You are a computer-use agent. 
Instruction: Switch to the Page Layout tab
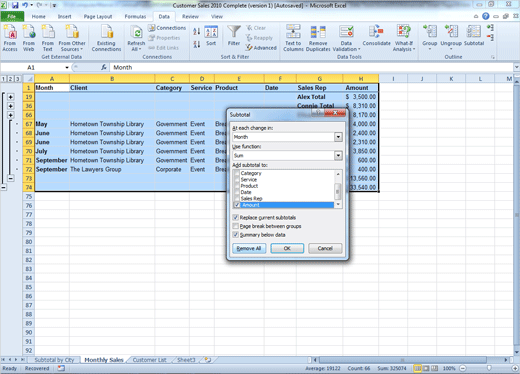pyautogui.click(x=98, y=16)
